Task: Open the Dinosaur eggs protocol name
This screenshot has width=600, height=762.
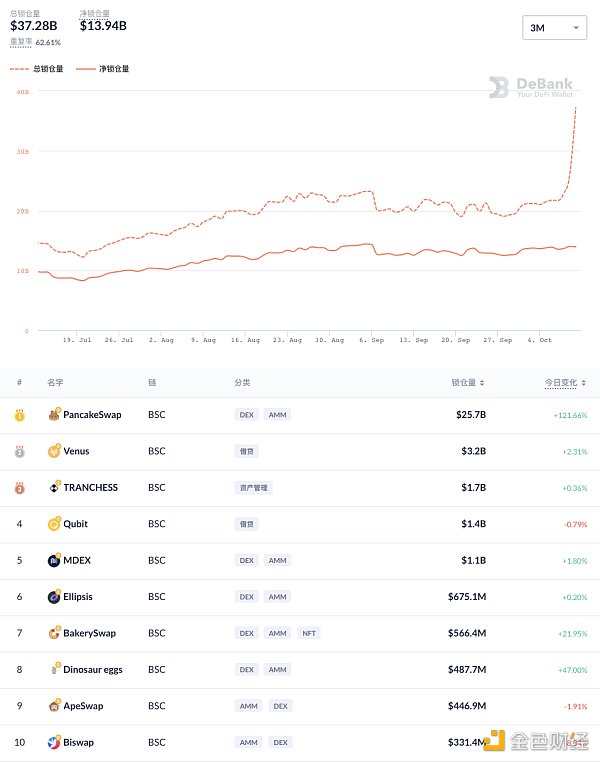Action: point(93,670)
